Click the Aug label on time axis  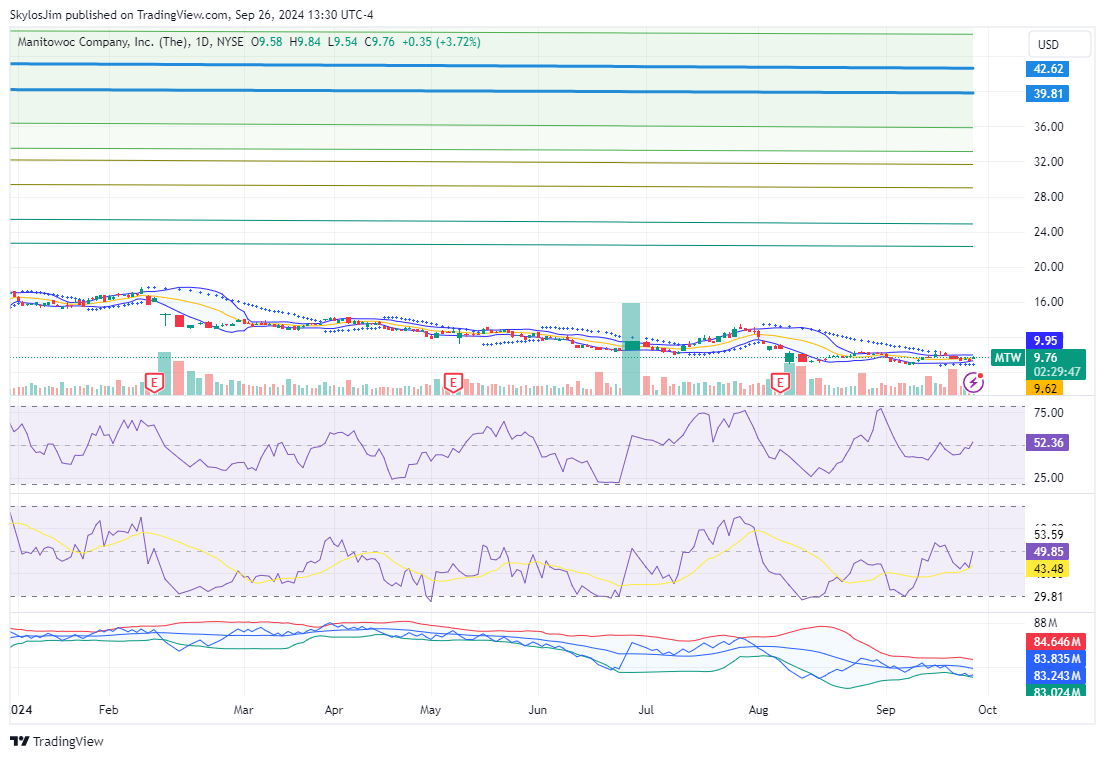pos(758,710)
